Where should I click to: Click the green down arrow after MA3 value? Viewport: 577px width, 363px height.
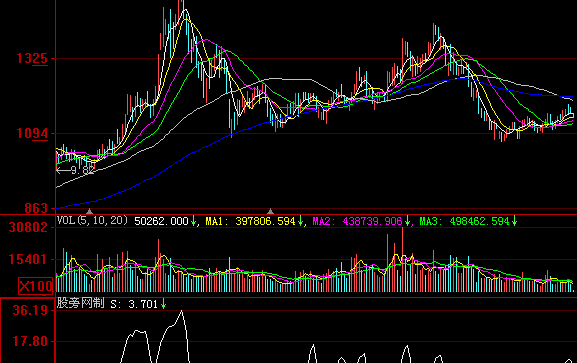tap(514, 221)
